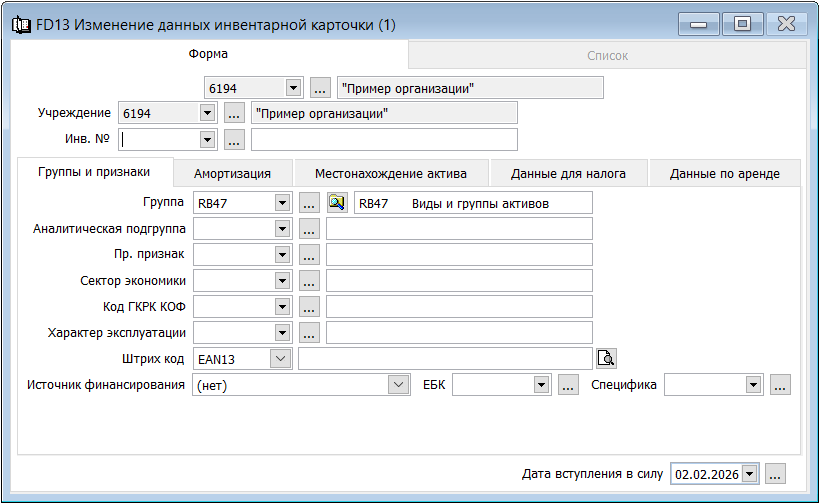Switch to the Список tab
819x503 pixels.
coord(607,55)
